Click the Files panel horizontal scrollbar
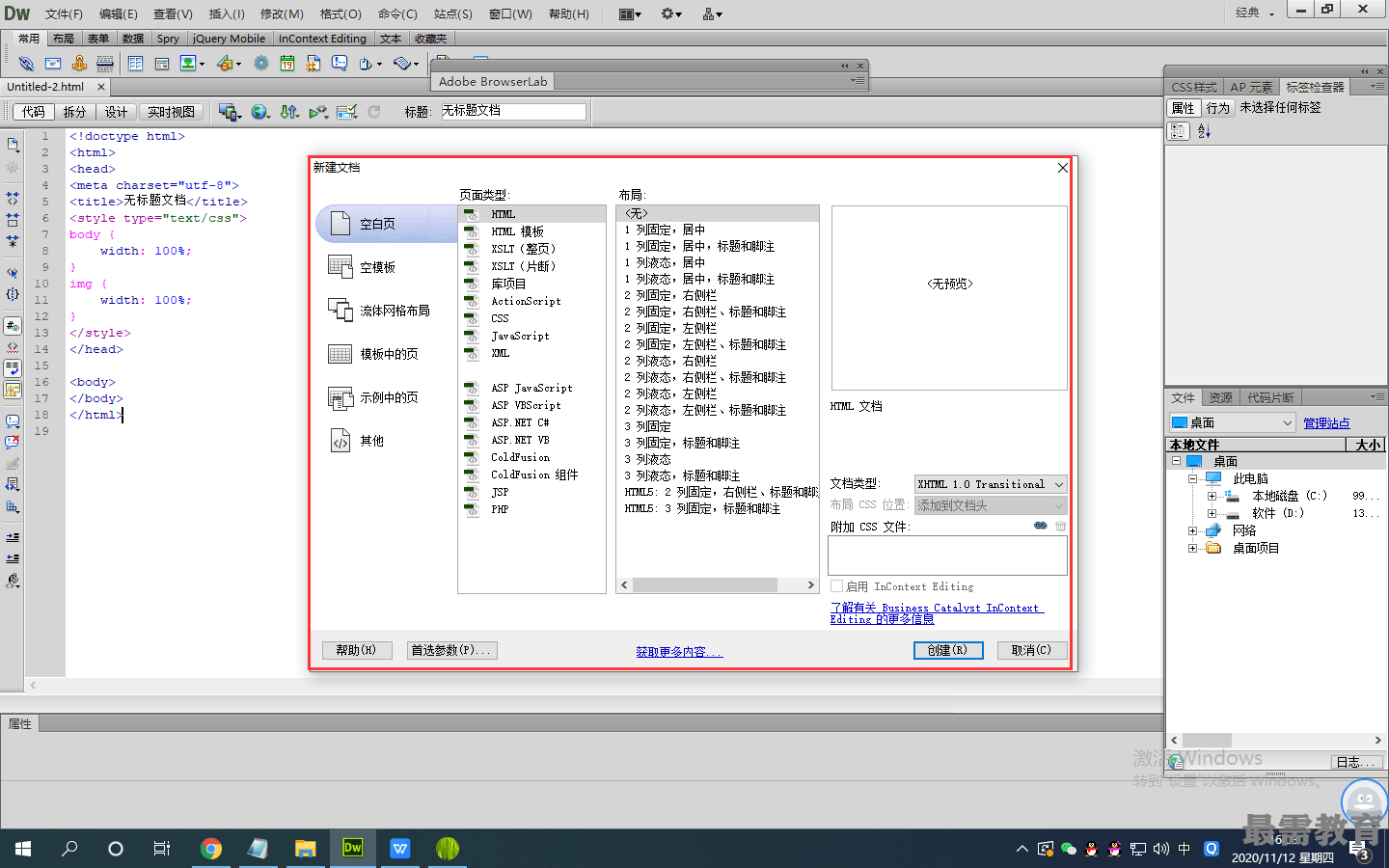 pos(1275,740)
